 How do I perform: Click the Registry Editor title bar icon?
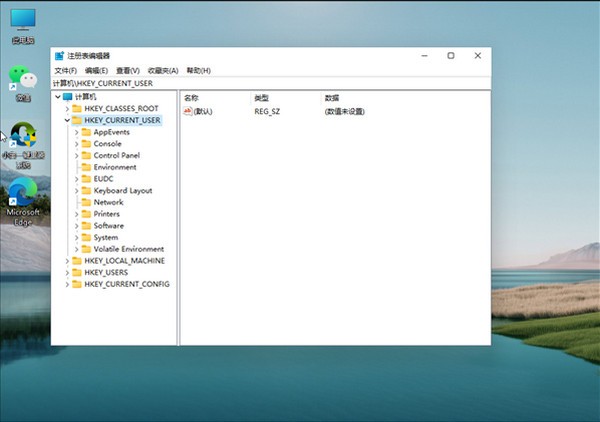59,56
